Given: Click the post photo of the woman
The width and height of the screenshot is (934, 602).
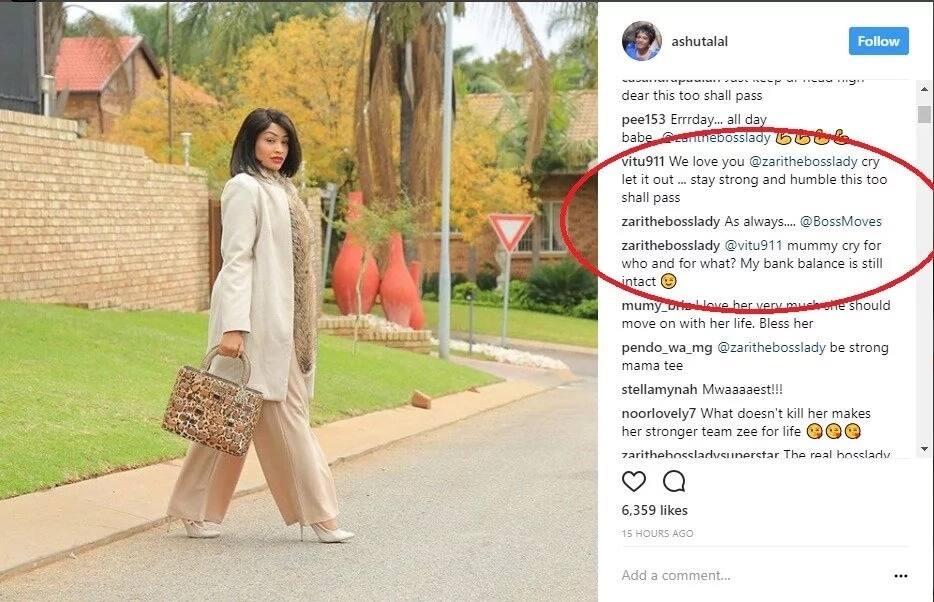Looking at the screenshot, I should click(x=298, y=301).
